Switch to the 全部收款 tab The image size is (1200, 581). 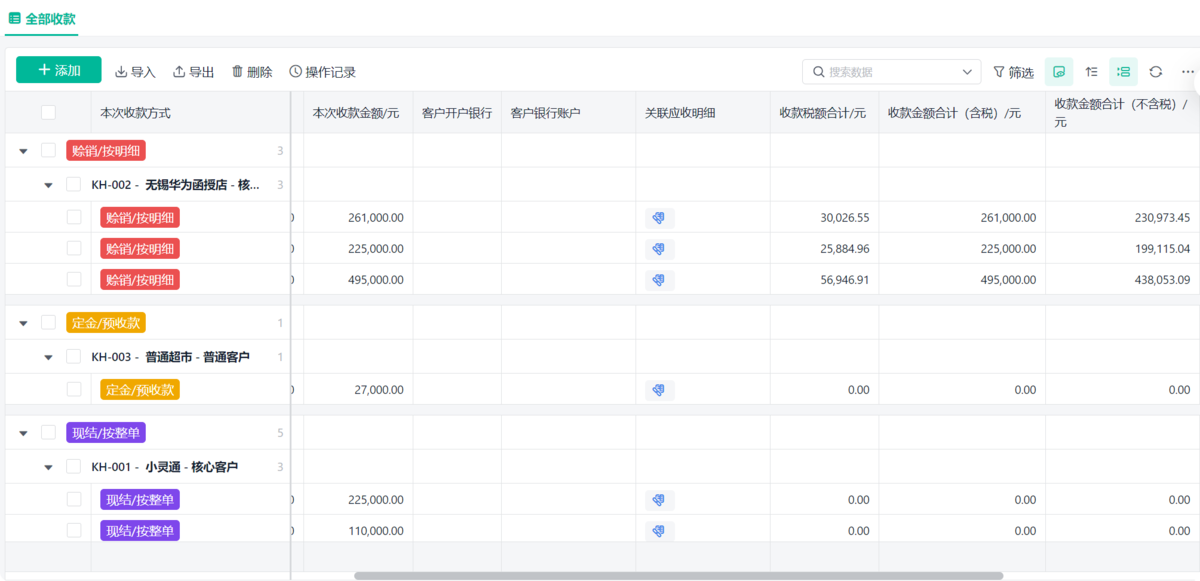click(42, 18)
